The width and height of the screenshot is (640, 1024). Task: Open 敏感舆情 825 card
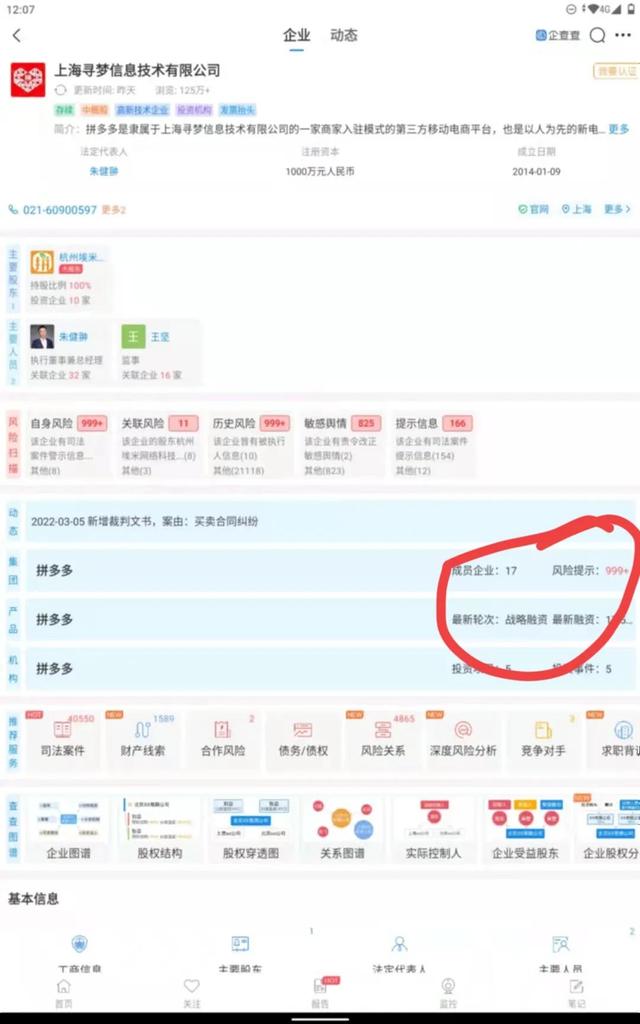(x=342, y=444)
